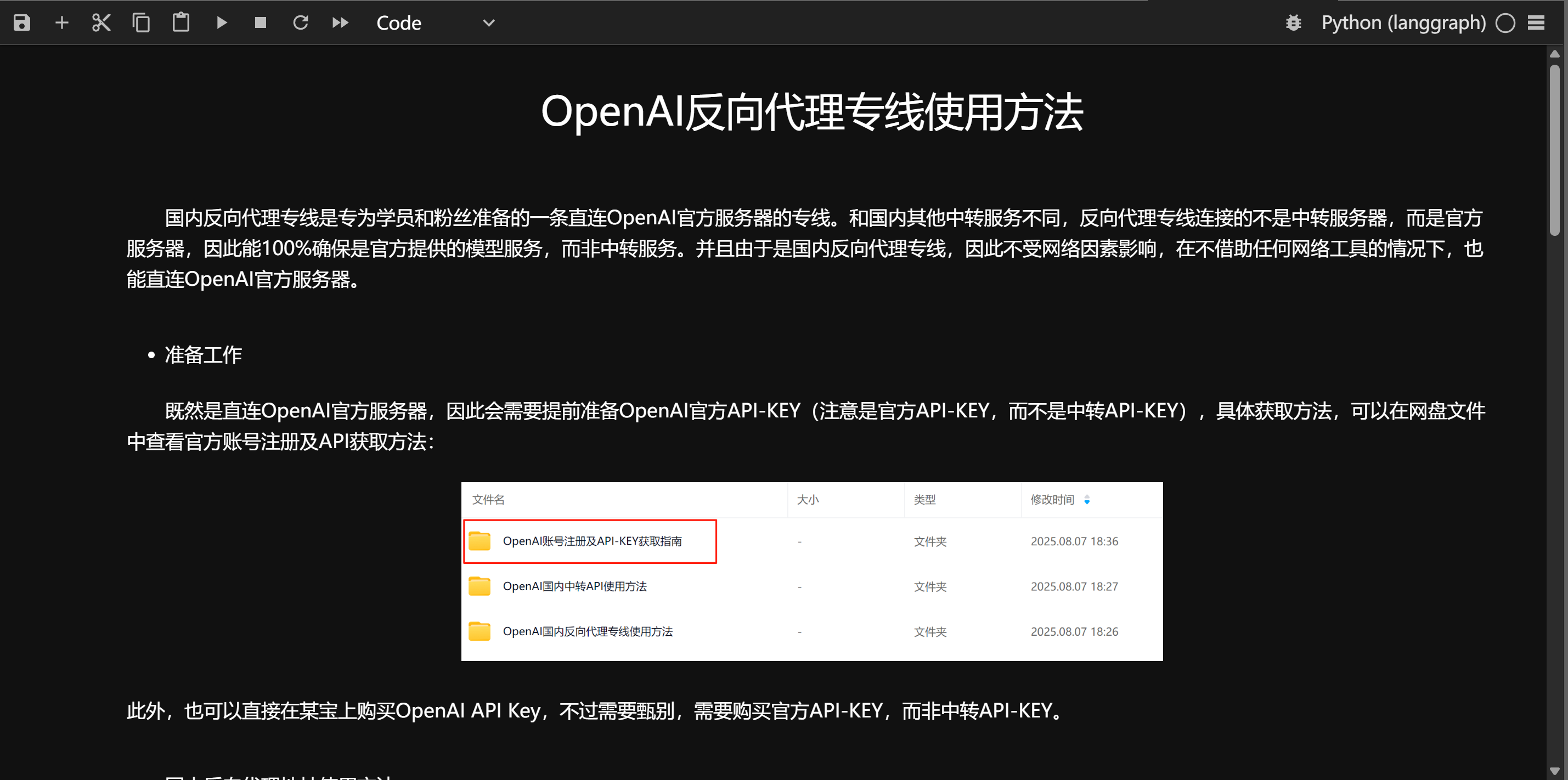Cut the selected cell with scissors icon

[x=101, y=23]
